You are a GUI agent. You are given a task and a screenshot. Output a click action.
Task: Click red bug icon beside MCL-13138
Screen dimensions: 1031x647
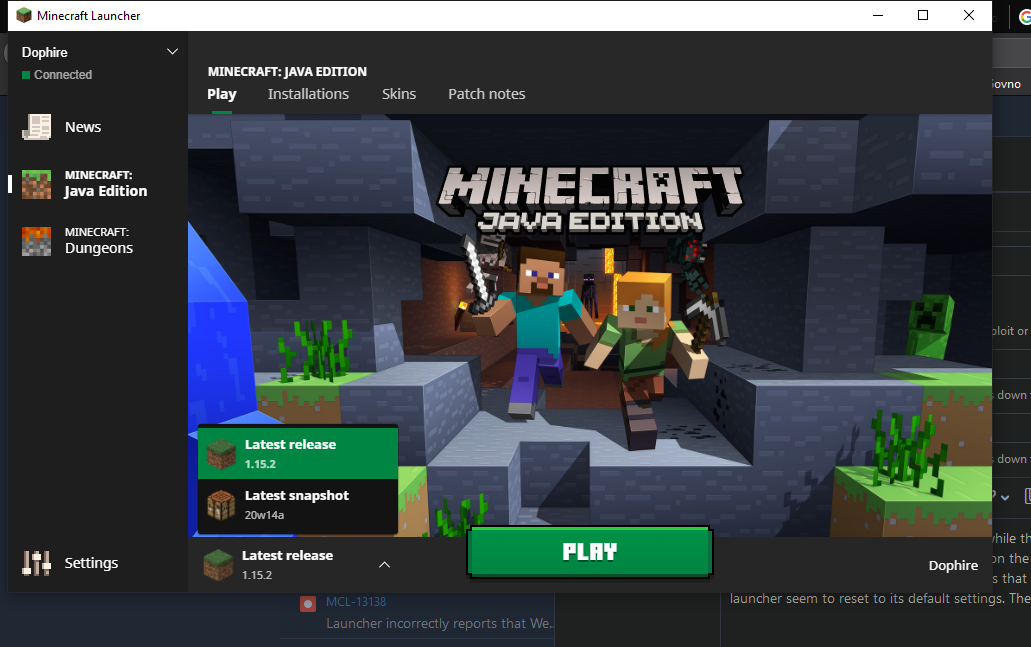tap(308, 604)
